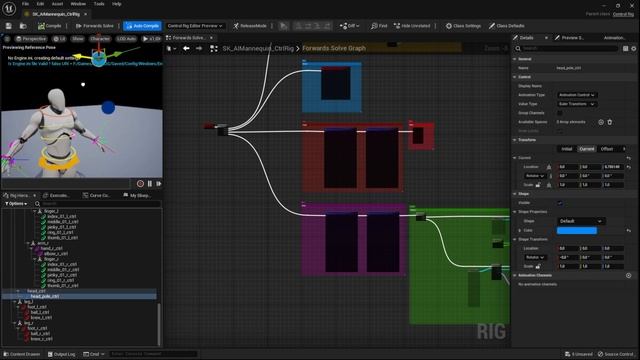Click the Details property matrix grid icon
The image size is (640, 360).
click(x=625, y=49)
